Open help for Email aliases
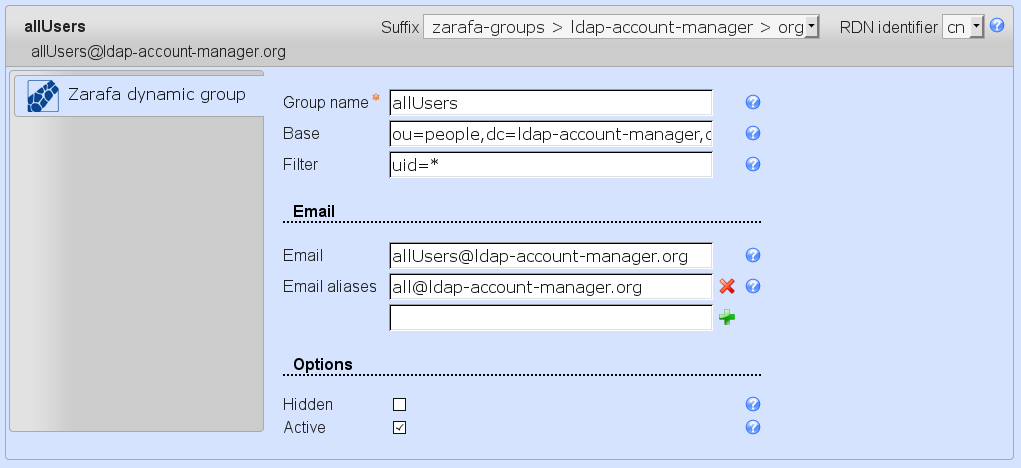The image size is (1021, 468). [x=754, y=287]
